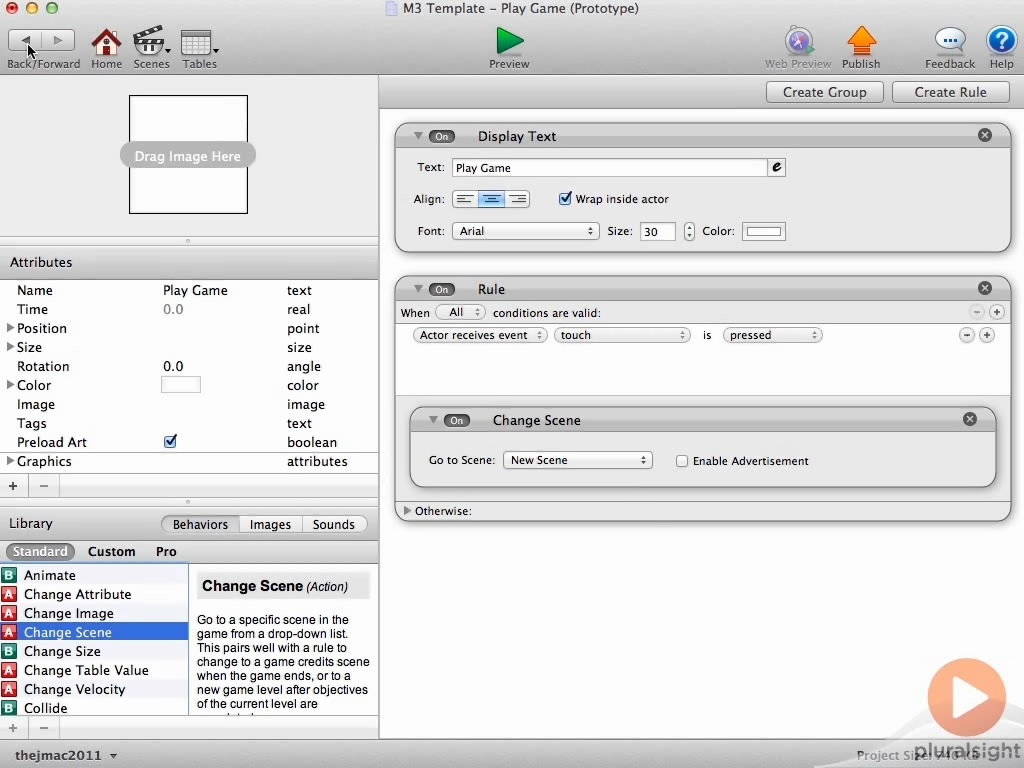Add a library item with the plus button

[x=13, y=728]
